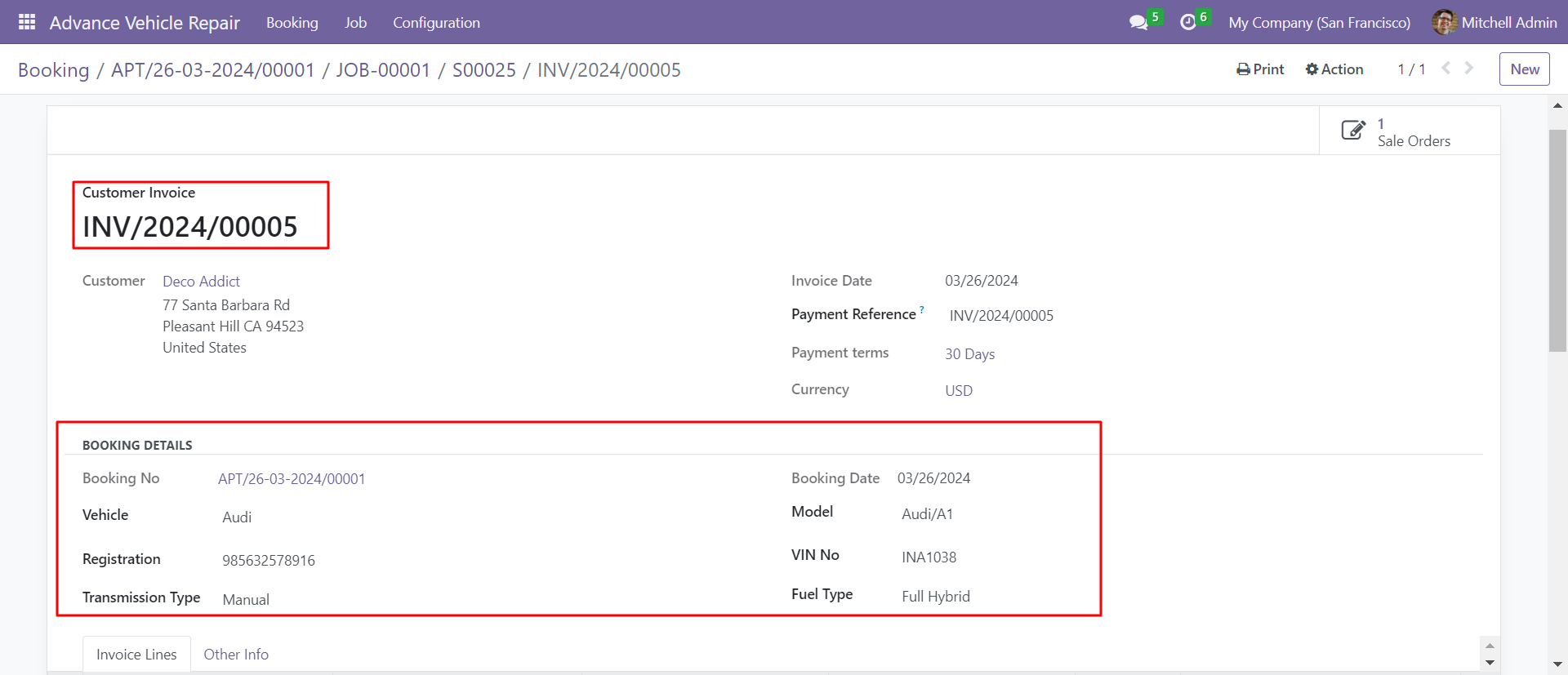Click VIN No value INA1038
Viewport: 1568px width, 675px height.
[929, 557]
